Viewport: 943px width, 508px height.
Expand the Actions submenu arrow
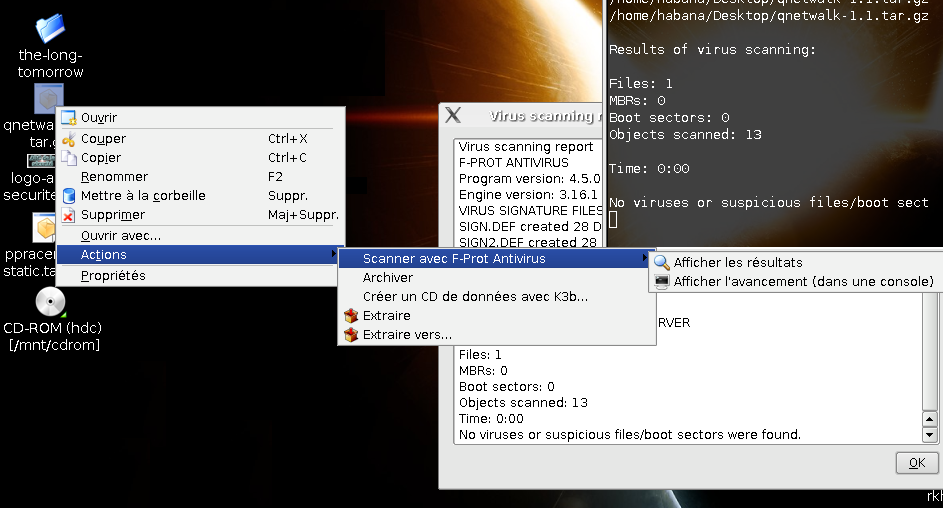(333, 254)
